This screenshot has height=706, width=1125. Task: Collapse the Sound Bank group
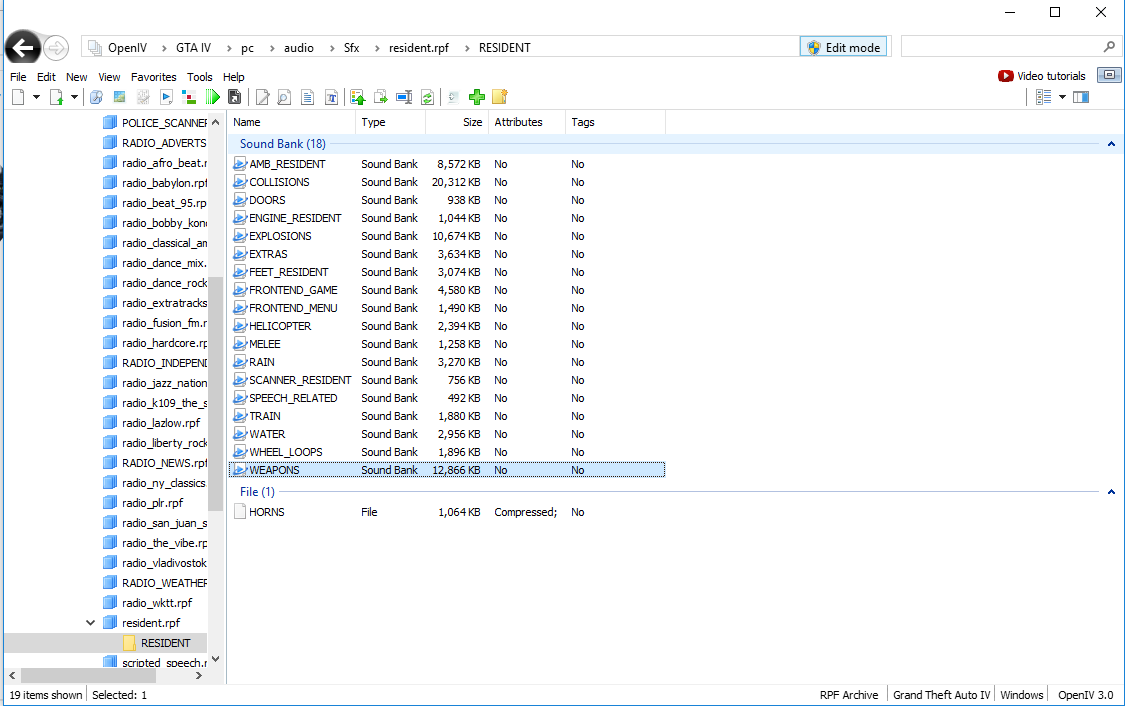1111,144
